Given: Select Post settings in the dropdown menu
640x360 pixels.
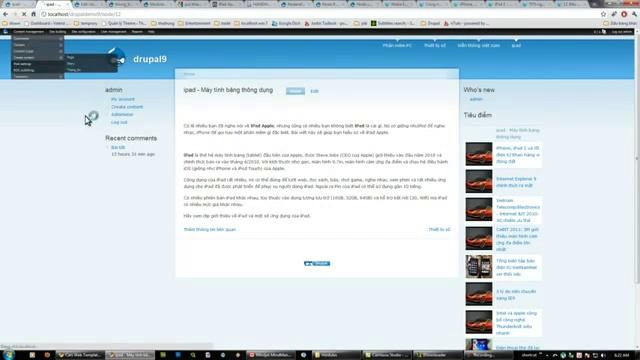Looking at the screenshot, I should [38, 64].
